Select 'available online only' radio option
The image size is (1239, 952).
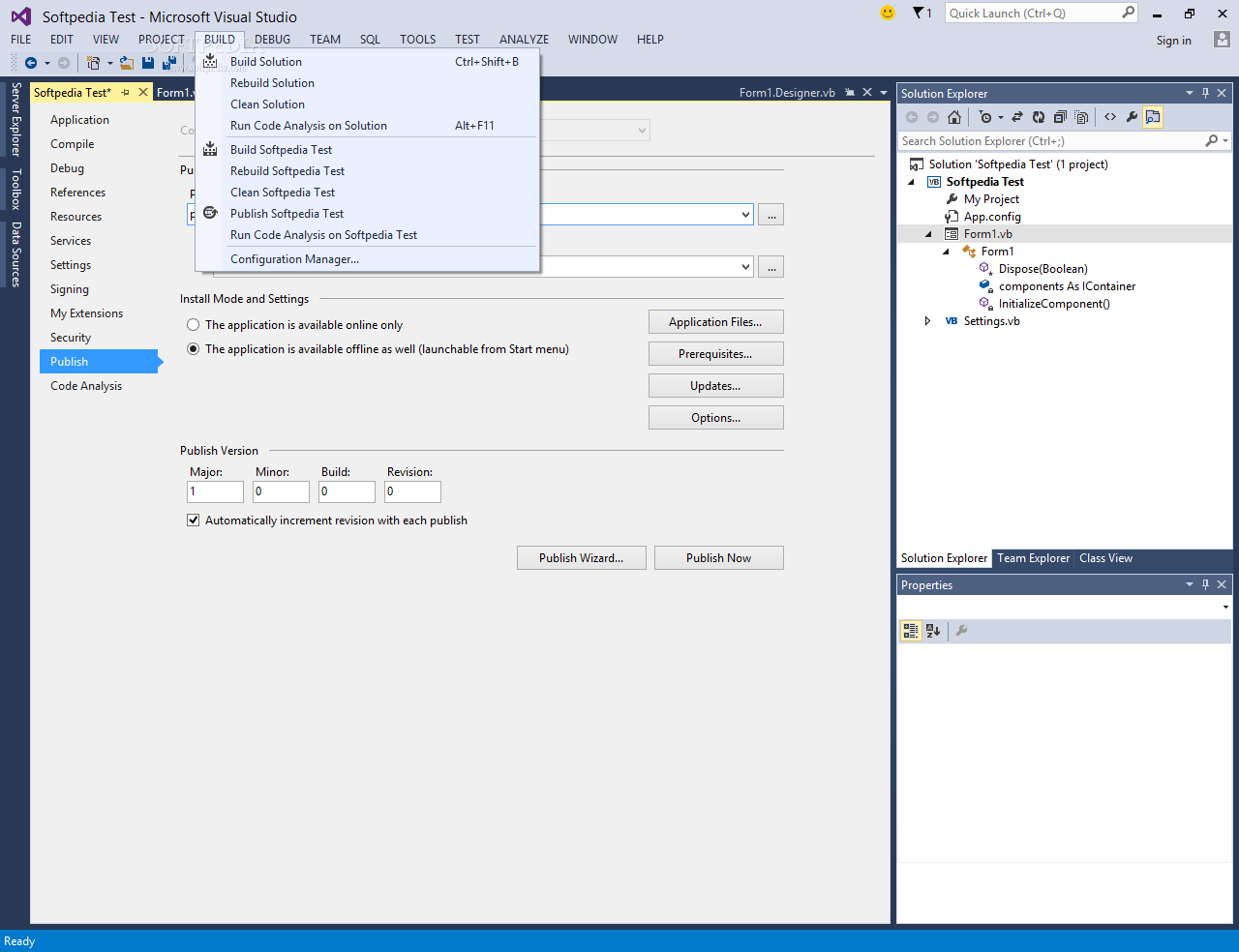[x=194, y=325]
